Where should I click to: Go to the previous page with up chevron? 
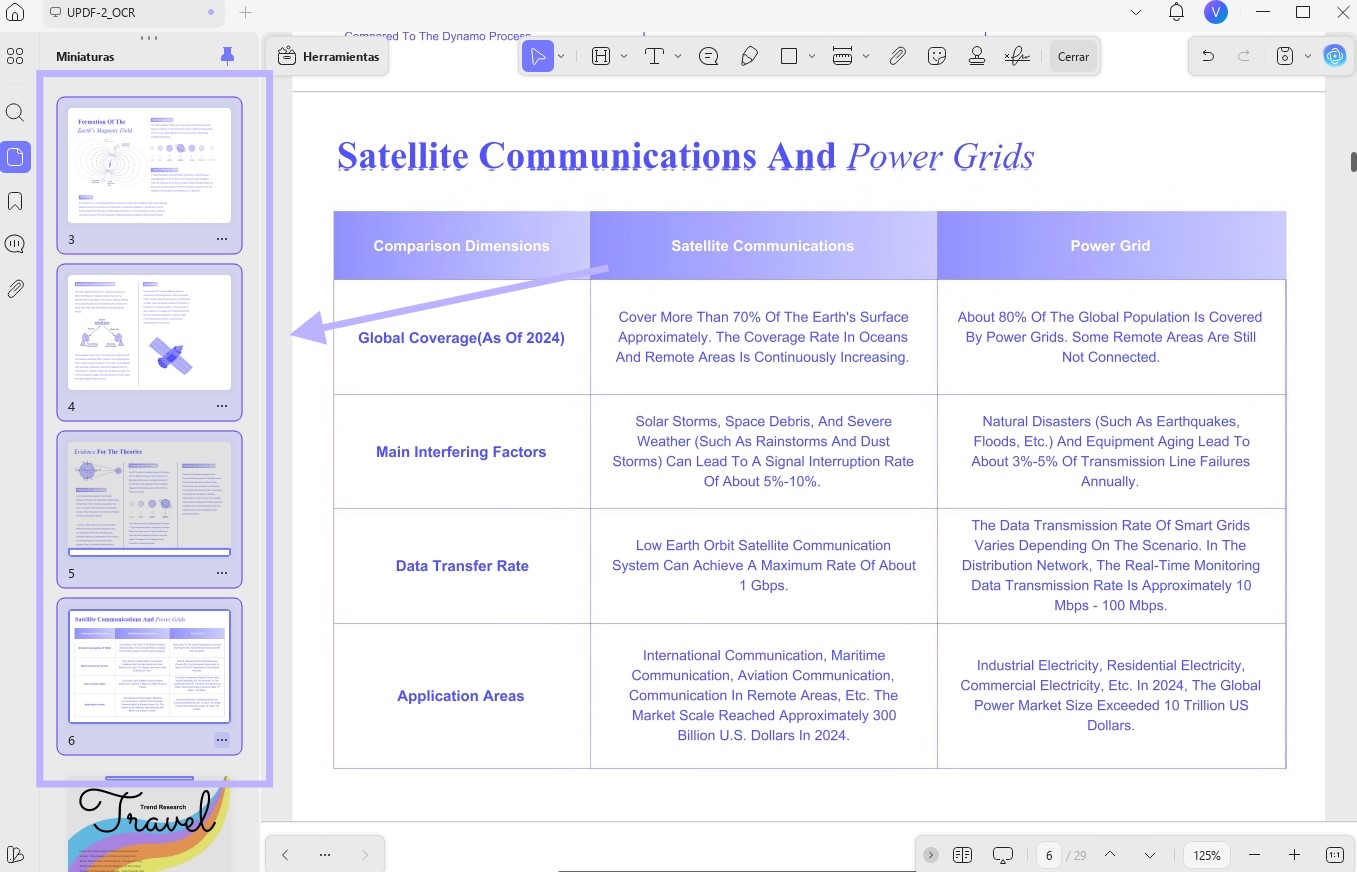point(1110,855)
